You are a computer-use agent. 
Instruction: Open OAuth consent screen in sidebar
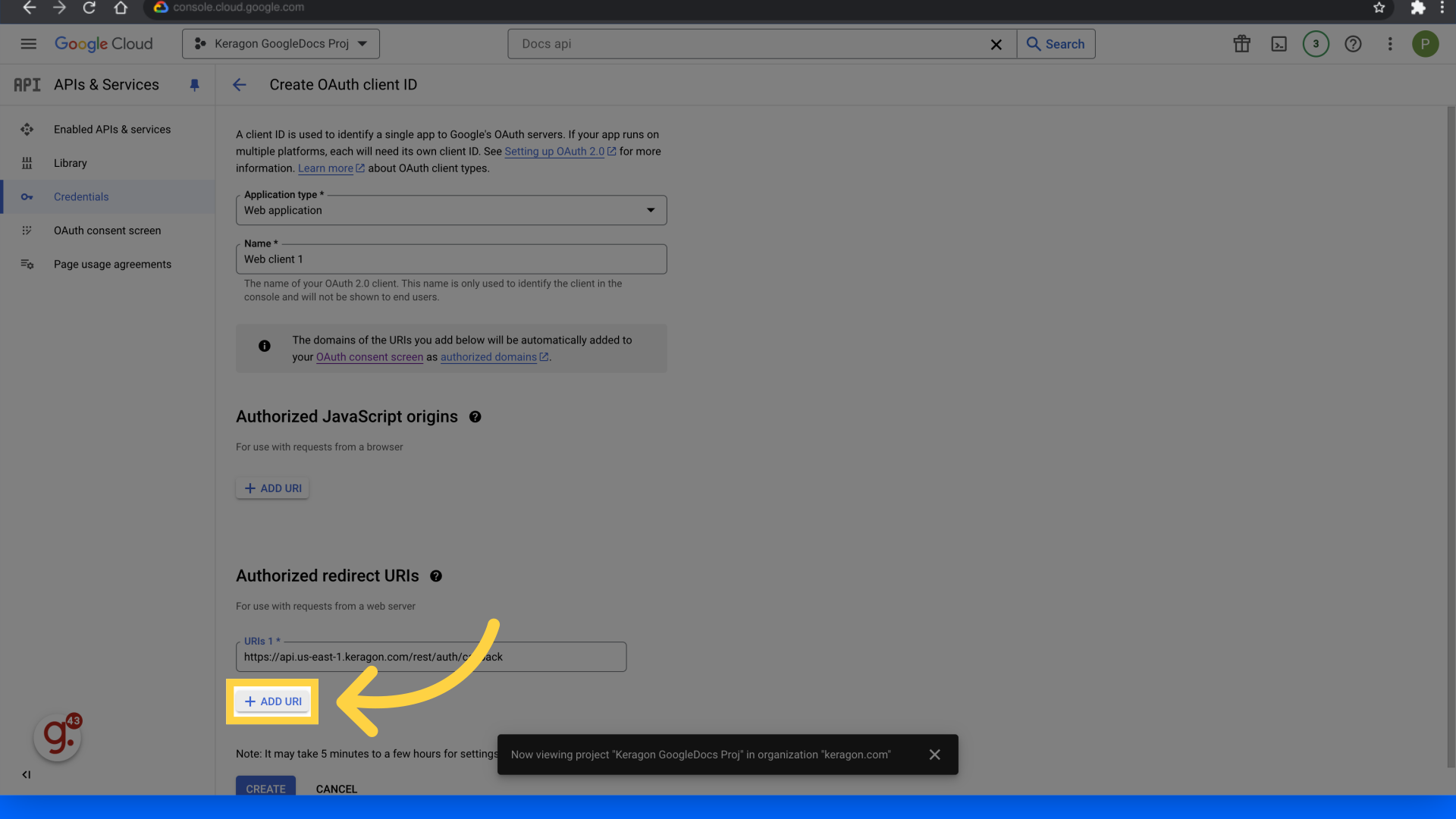pos(107,231)
